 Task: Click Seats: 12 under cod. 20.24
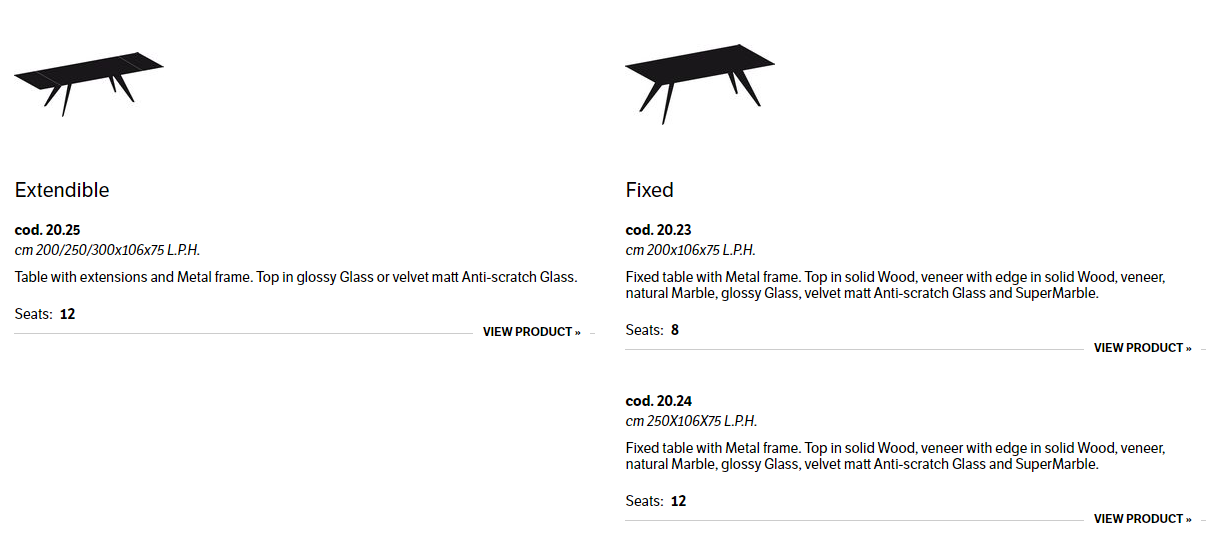[x=656, y=501]
